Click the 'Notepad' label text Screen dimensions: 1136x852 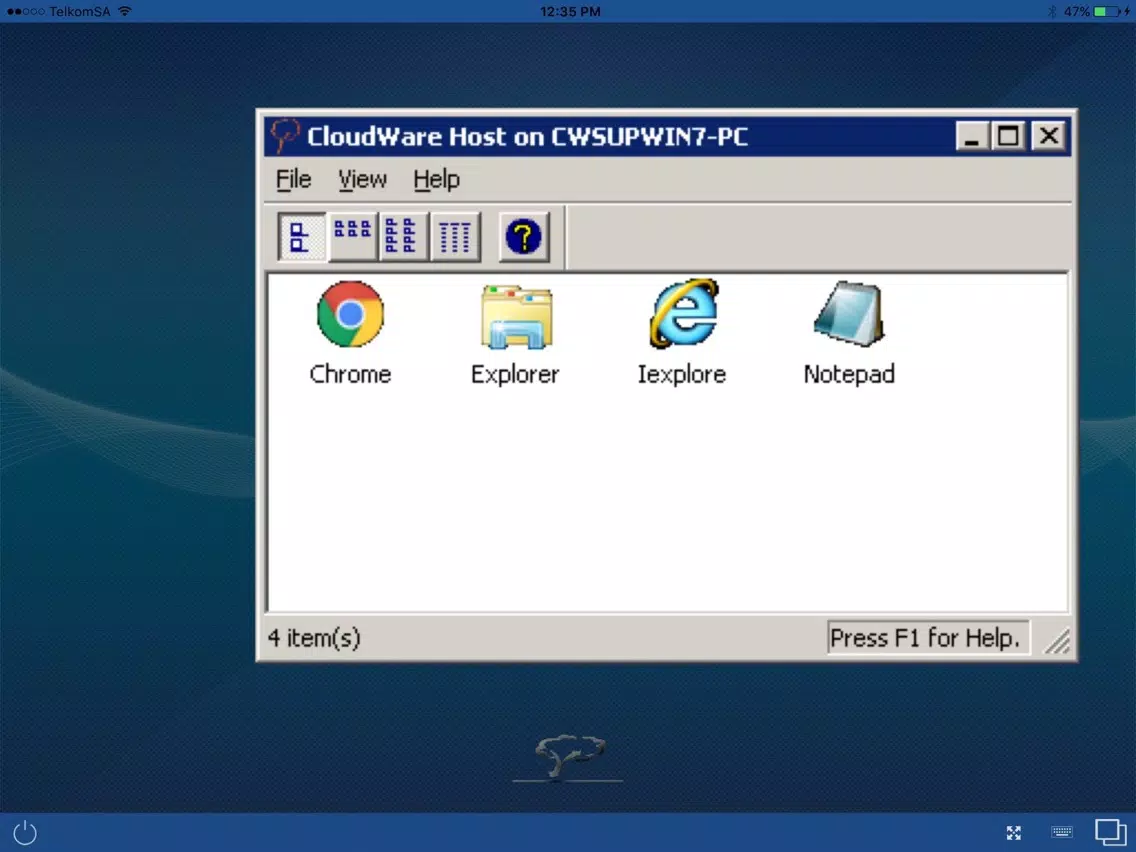coord(849,374)
